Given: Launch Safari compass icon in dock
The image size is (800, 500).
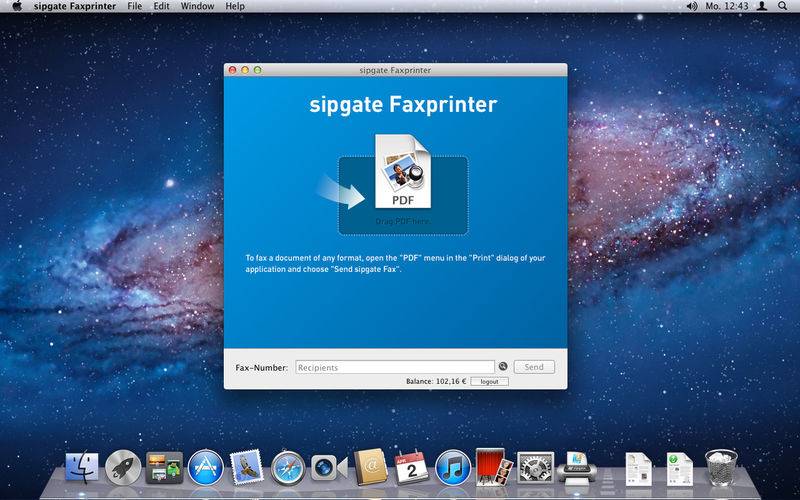Looking at the screenshot, I should (x=288, y=467).
